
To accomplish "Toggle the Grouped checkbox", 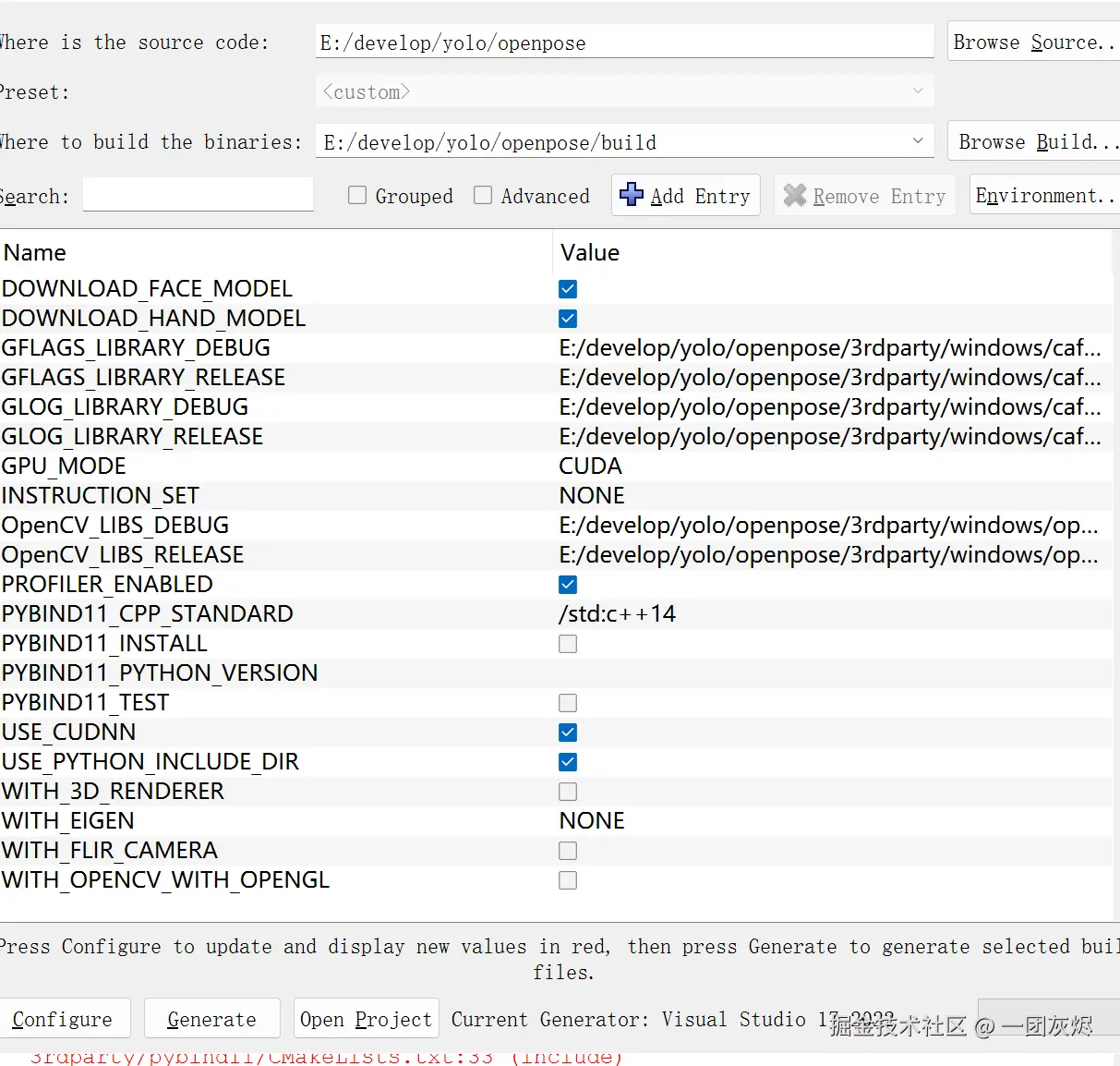I will pos(357,195).
